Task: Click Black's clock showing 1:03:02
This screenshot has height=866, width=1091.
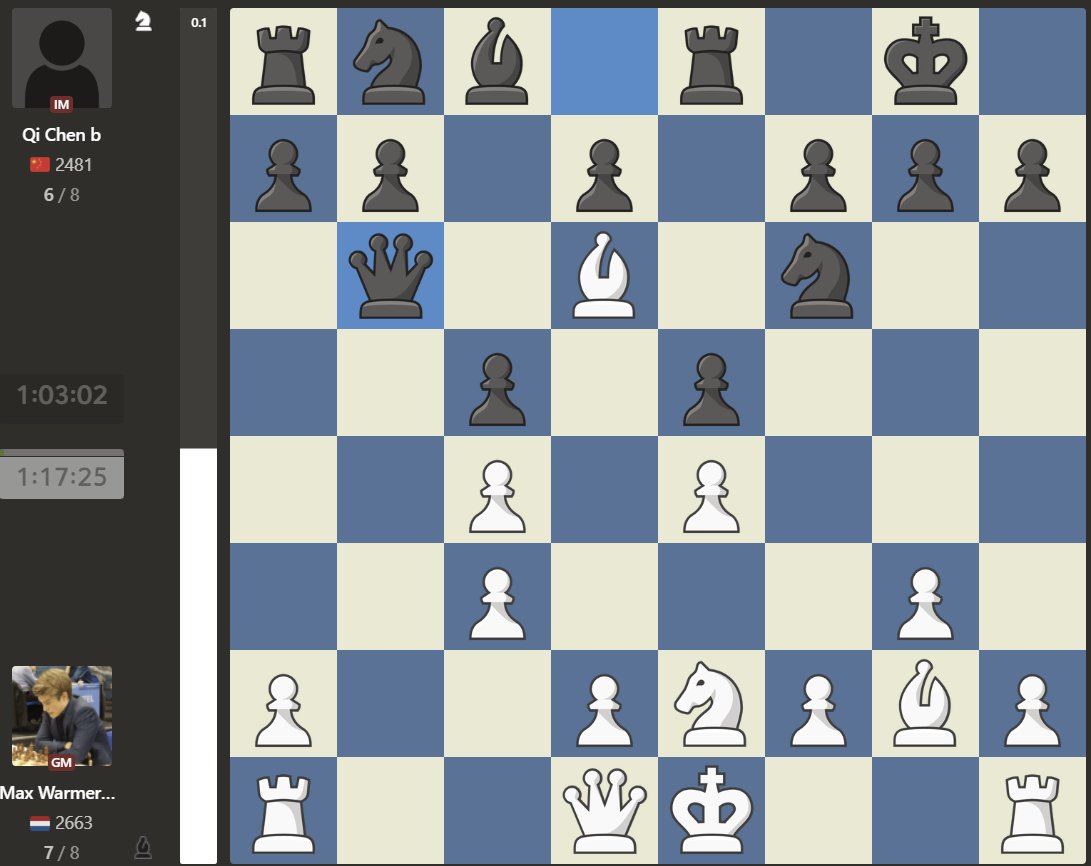Action: (x=62, y=395)
